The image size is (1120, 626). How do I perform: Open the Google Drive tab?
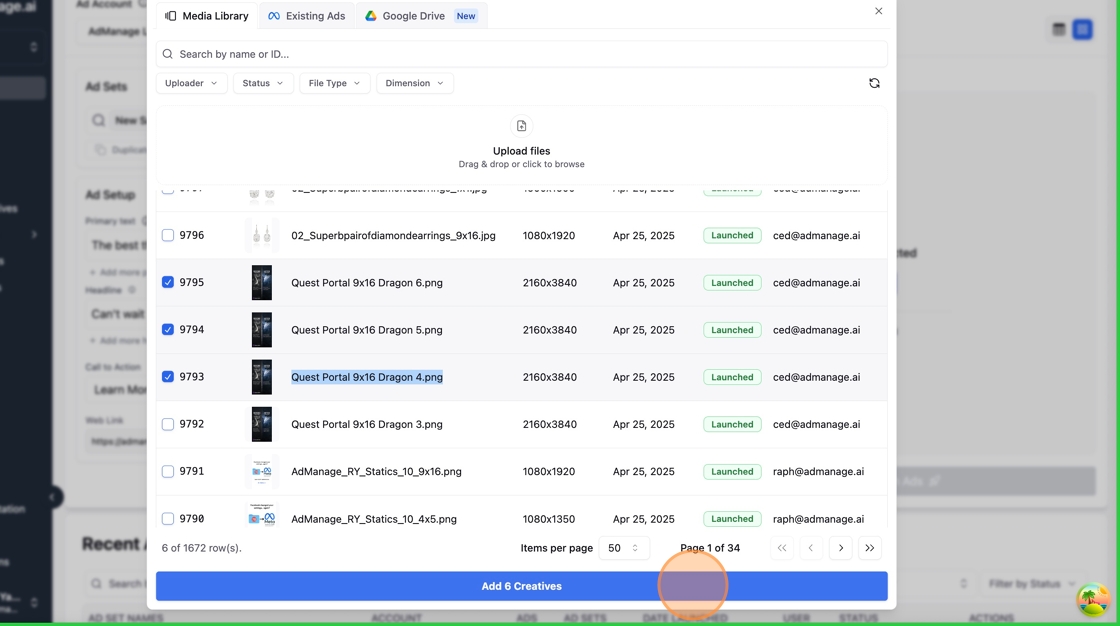421,16
